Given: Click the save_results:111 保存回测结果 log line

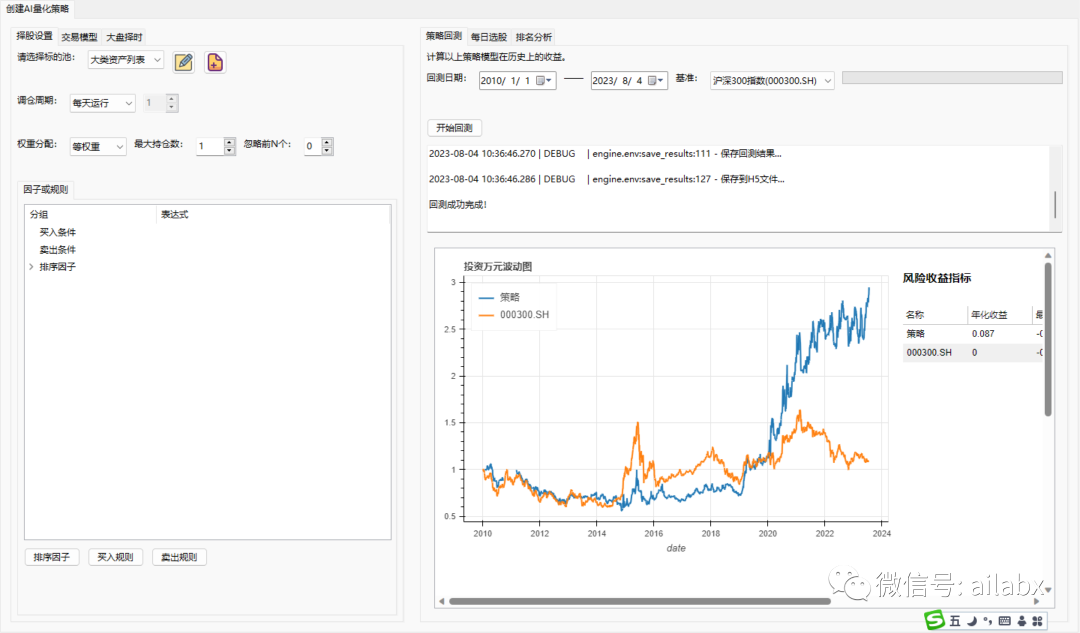Looking at the screenshot, I should point(605,154).
